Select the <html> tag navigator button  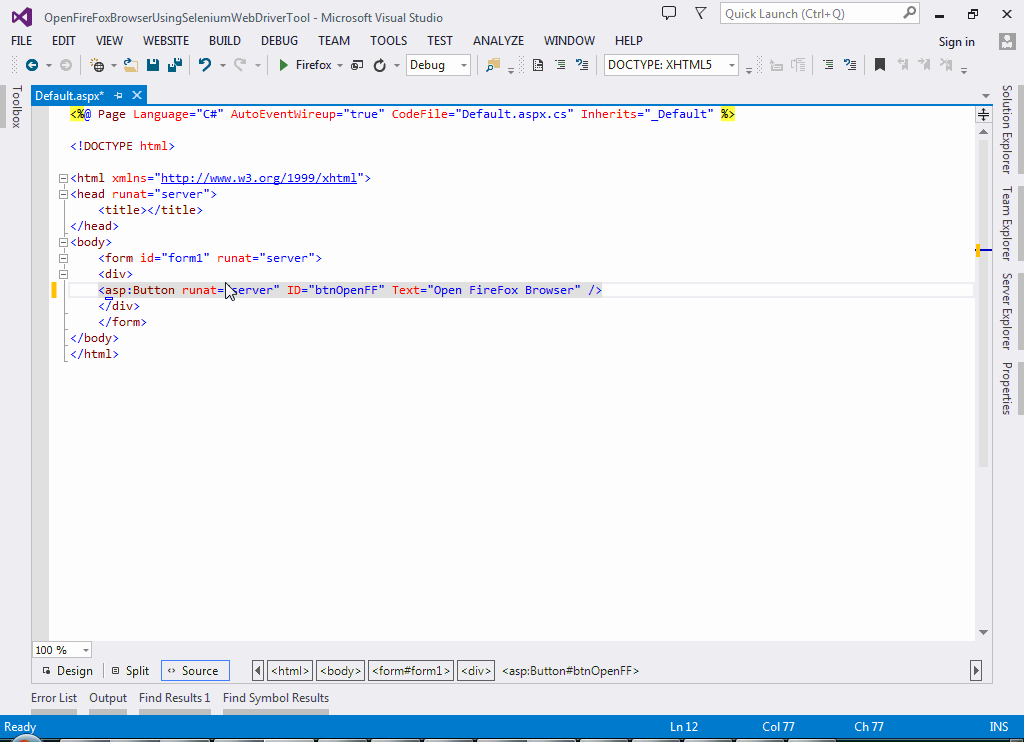[290, 671]
